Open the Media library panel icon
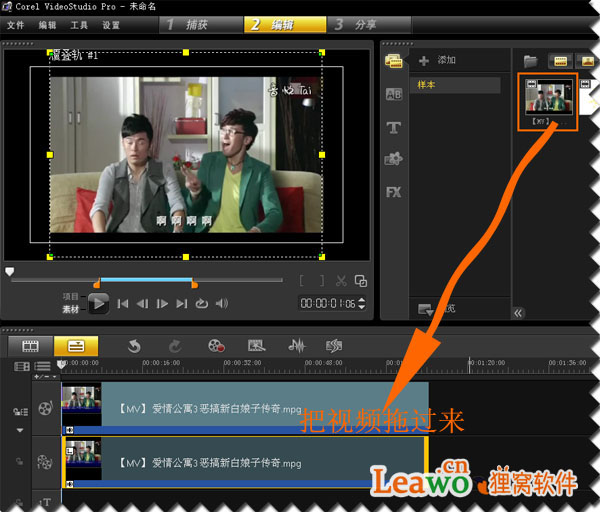600x512 pixels. tap(394, 61)
